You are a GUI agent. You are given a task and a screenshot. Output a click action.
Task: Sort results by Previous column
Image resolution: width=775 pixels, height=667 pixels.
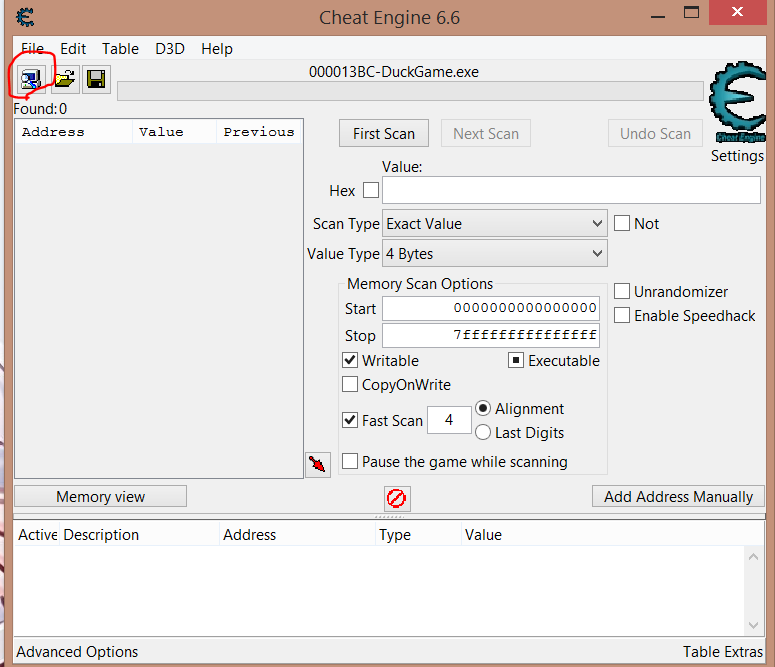point(259,132)
